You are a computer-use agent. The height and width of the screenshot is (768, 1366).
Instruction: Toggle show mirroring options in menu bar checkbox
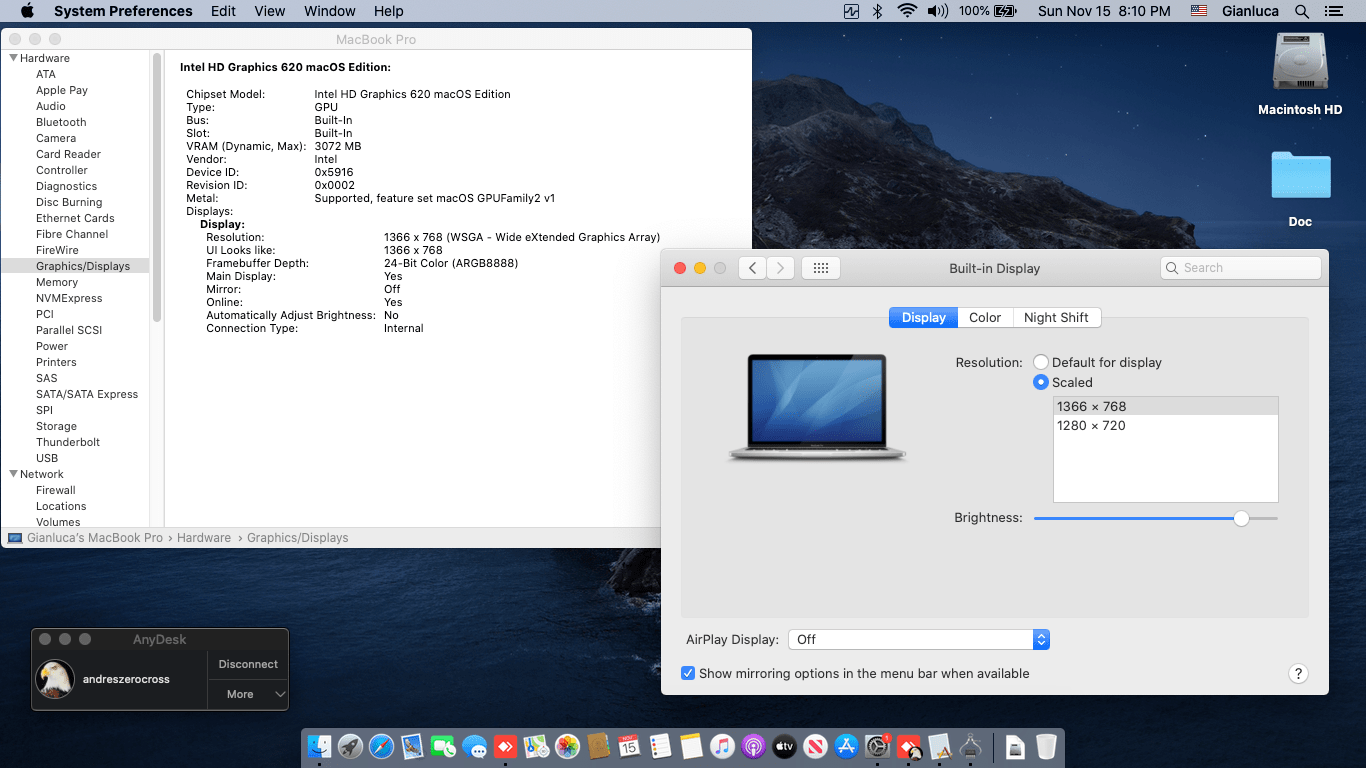688,674
